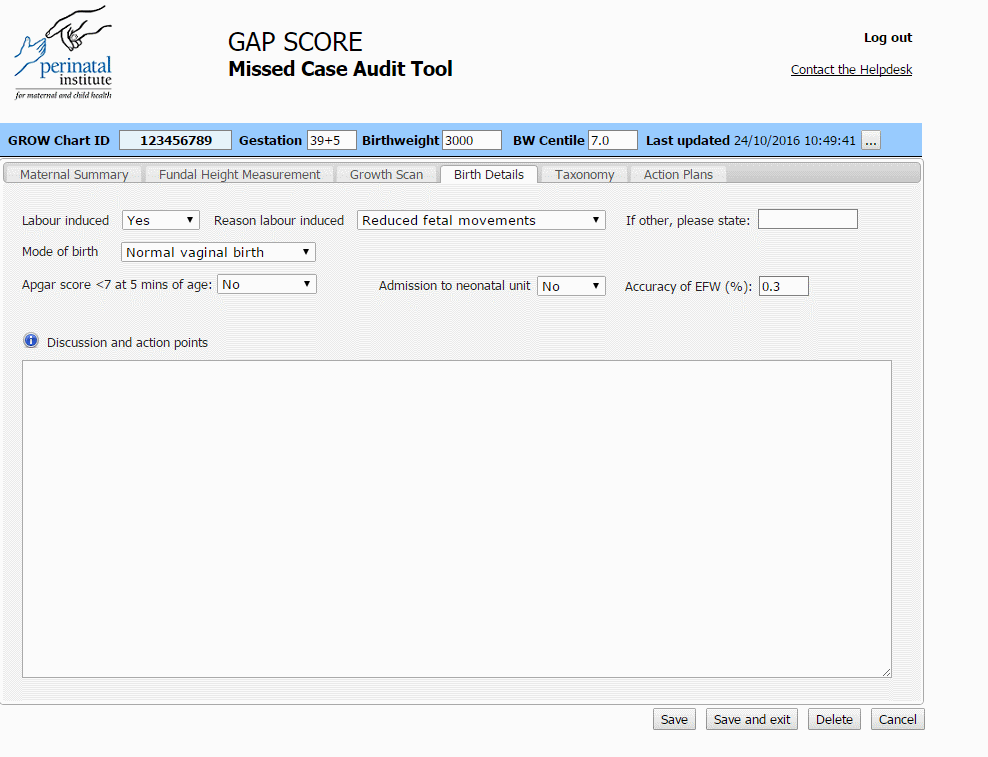Open the Admission to neonatal unit dropdown
This screenshot has width=988, height=757.
pos(571,285)
